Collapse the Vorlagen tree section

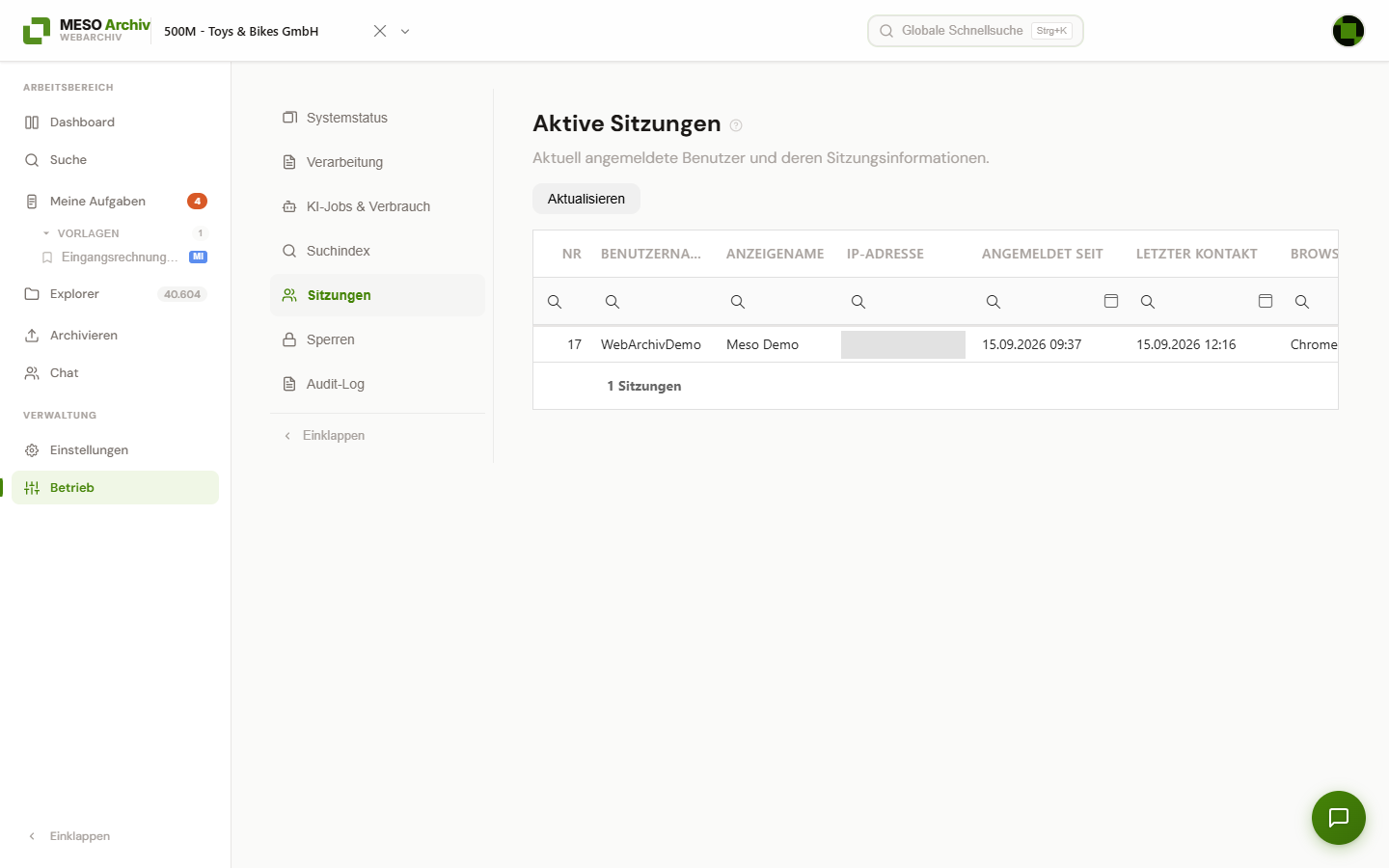click(46, 233)
